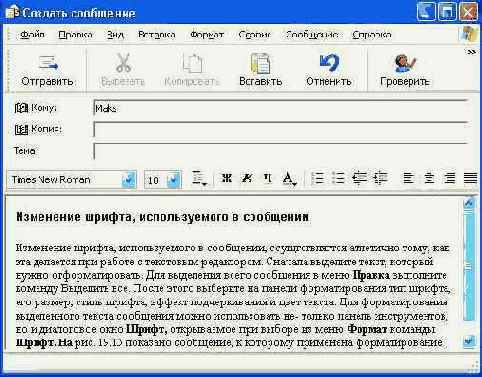This screenshot has width=482, height=377.
Task: Open the font color picker
Action: (x=289, y=179)
